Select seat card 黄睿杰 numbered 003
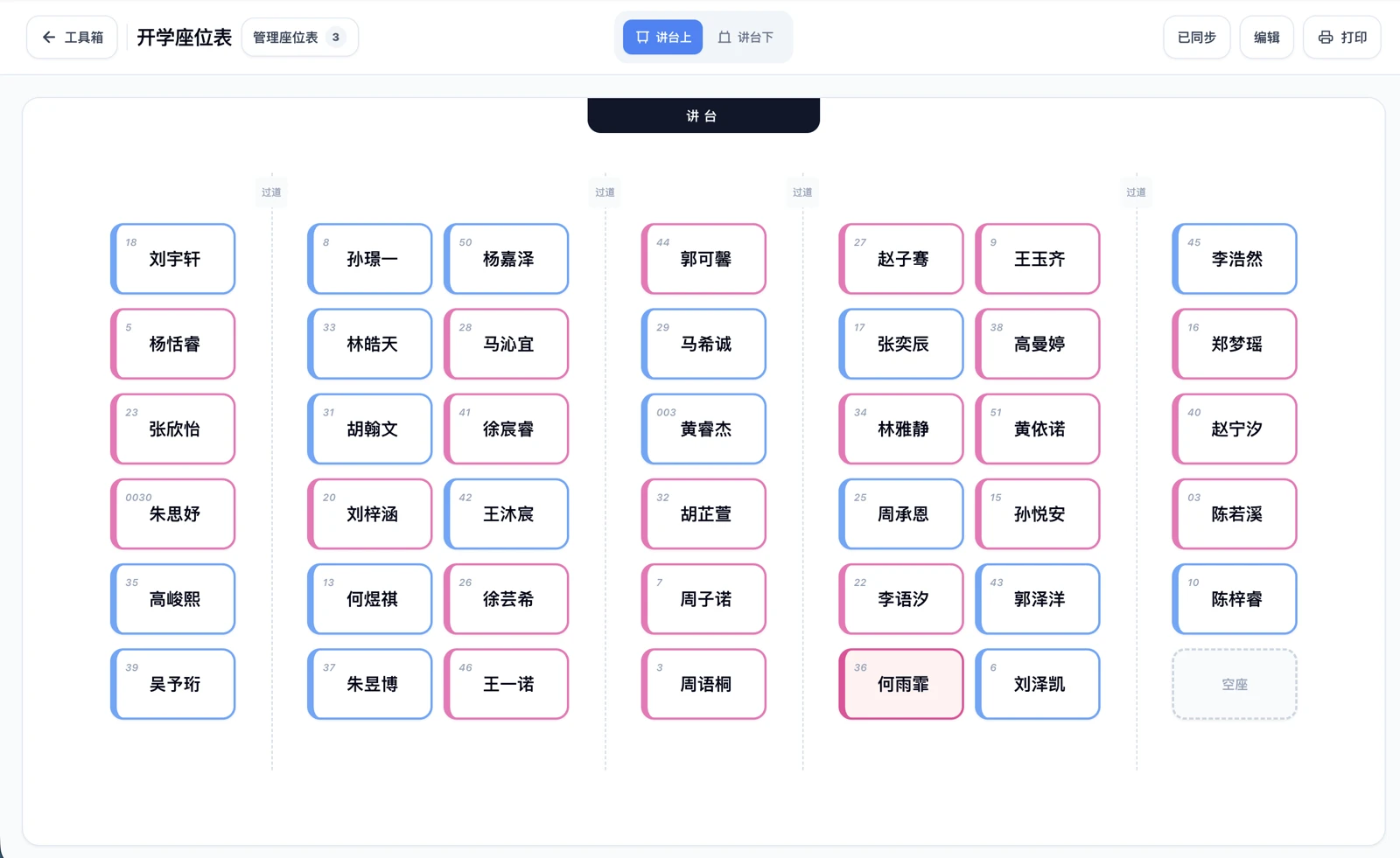 703,429
